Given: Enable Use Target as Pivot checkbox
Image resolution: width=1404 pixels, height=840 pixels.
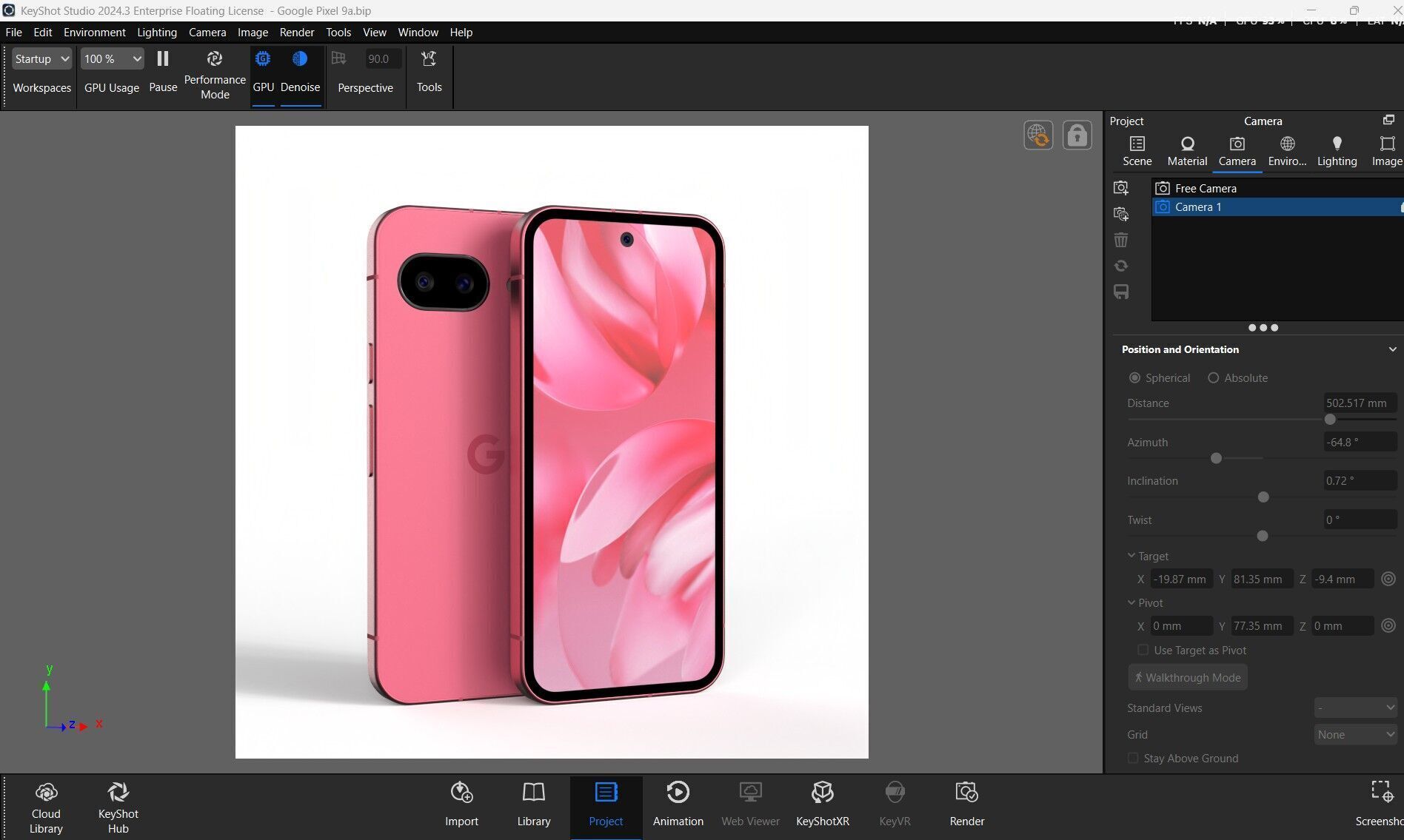Looking at the screenshot, I should 1143,650.
